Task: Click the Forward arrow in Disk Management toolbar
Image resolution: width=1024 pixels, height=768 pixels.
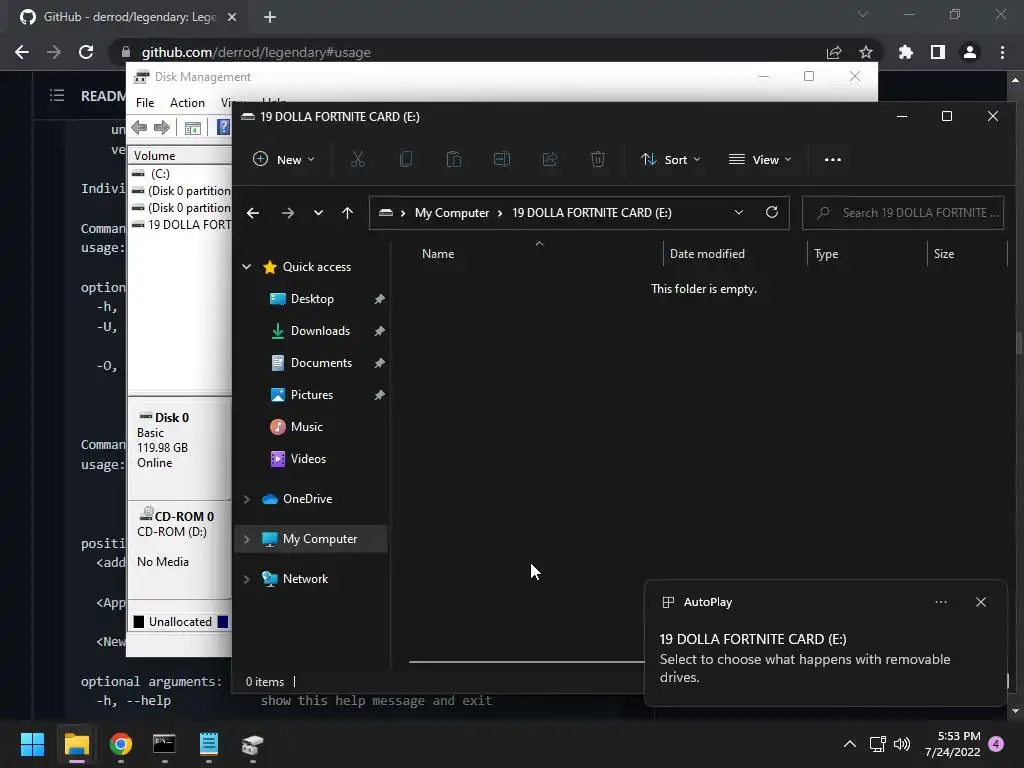Action: click(161, 127)
